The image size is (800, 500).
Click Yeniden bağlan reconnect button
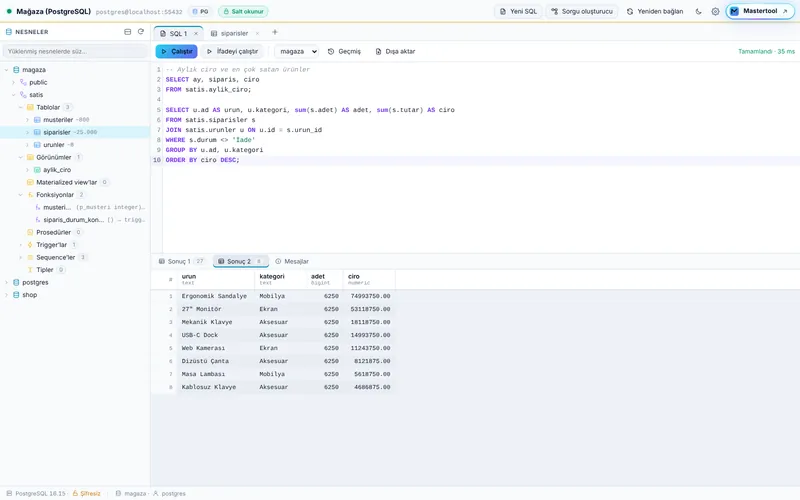655,11
